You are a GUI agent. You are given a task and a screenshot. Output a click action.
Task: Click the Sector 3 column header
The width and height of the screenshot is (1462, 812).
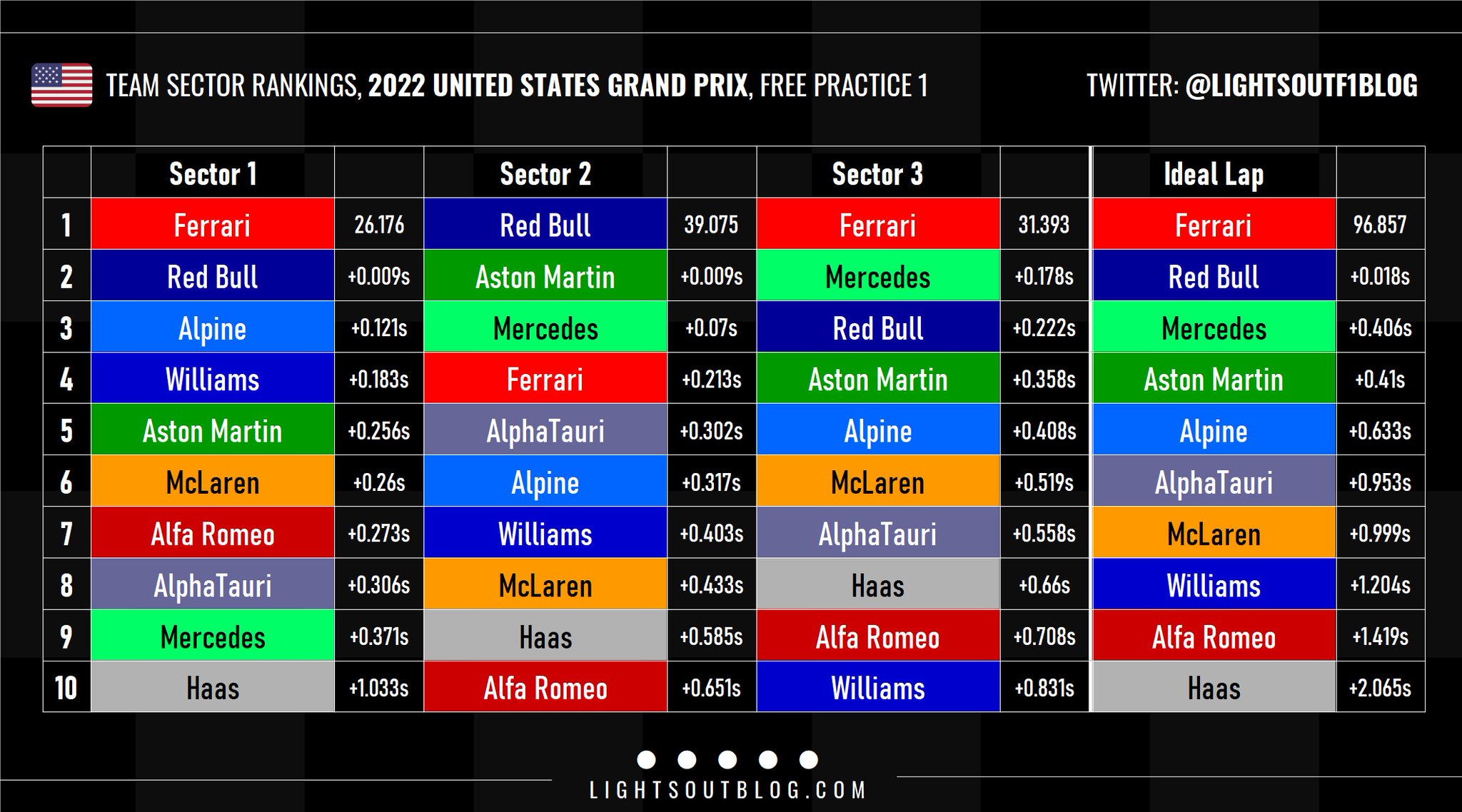(877, 173)
